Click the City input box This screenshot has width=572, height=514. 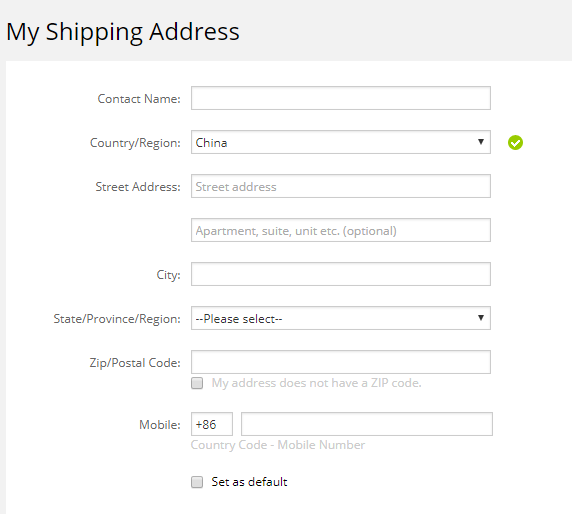(341, 274)
